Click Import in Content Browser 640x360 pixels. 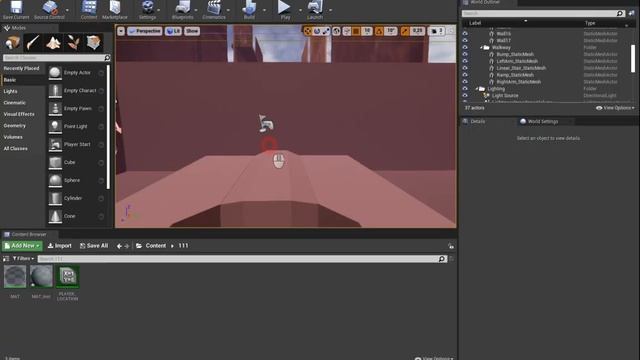point(60,246)
